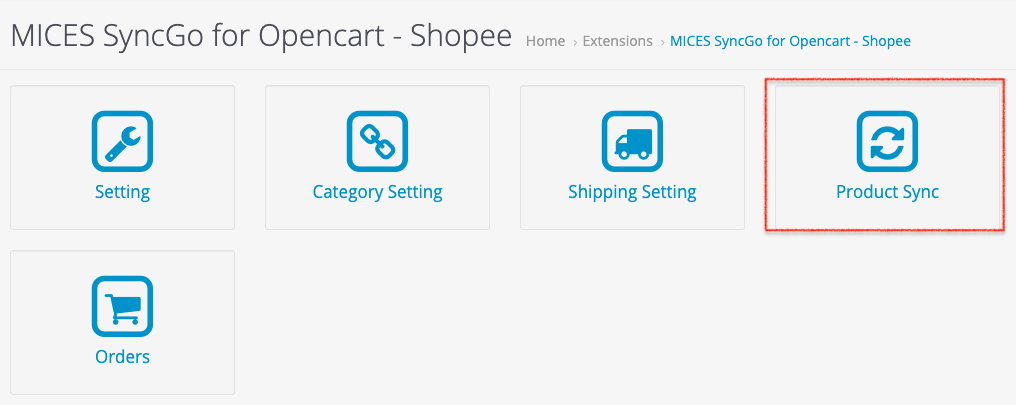Click the chevron between Home and Extensions

pos(575,42)
